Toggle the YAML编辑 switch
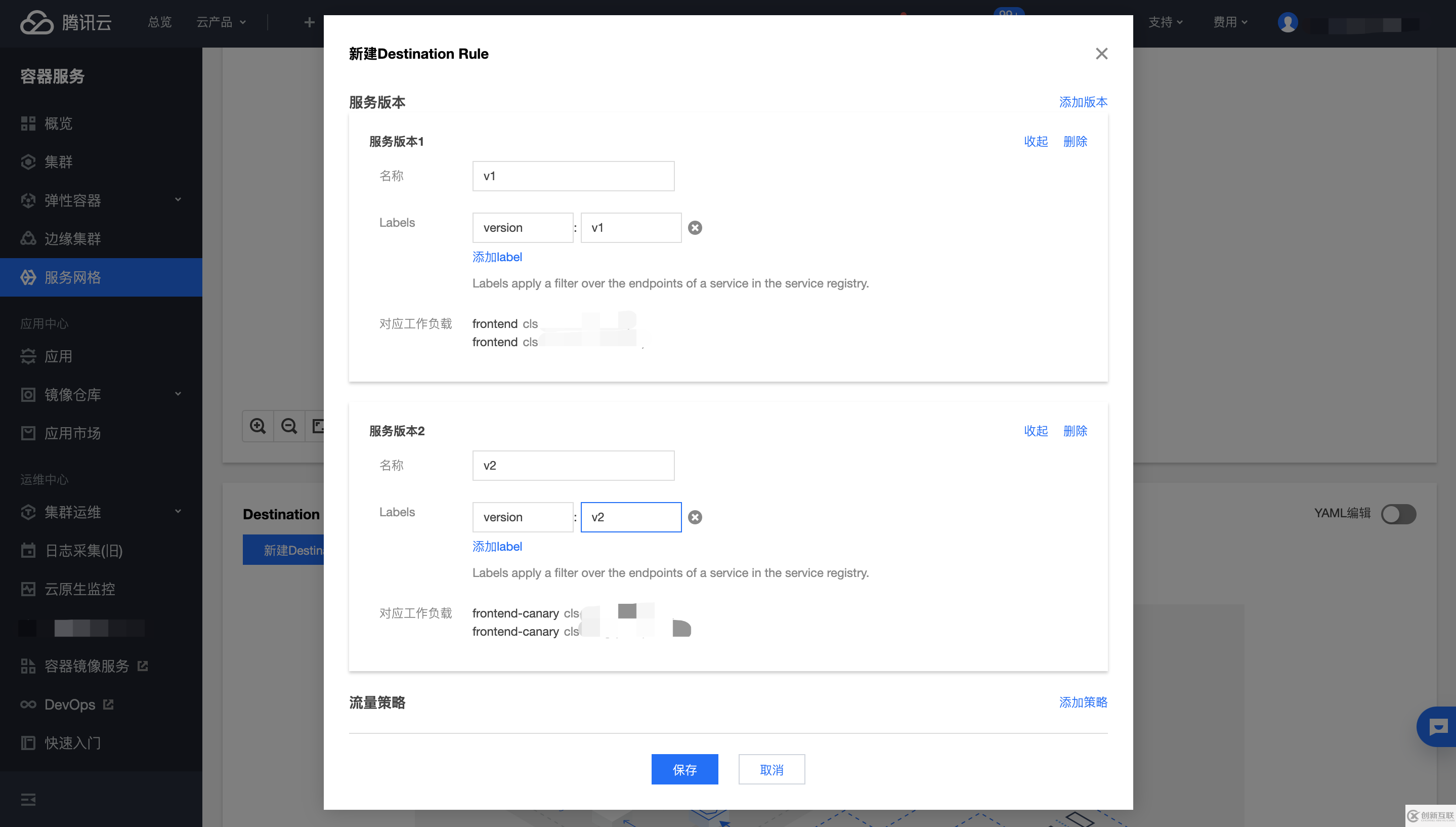The width and height of the screenshot is (1456, 827). [1398, 514]
